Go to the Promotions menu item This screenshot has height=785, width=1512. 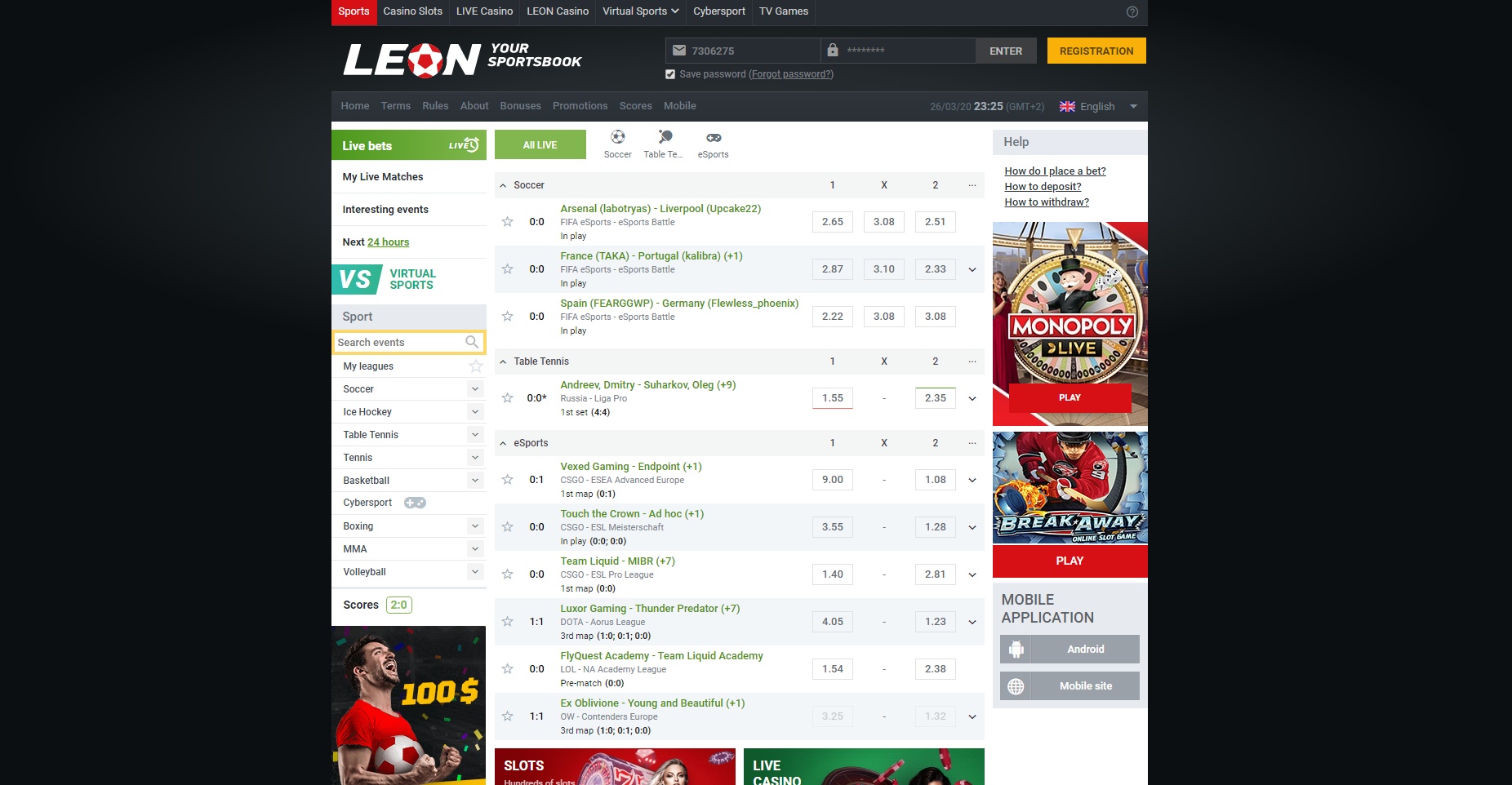click(580, 106)
